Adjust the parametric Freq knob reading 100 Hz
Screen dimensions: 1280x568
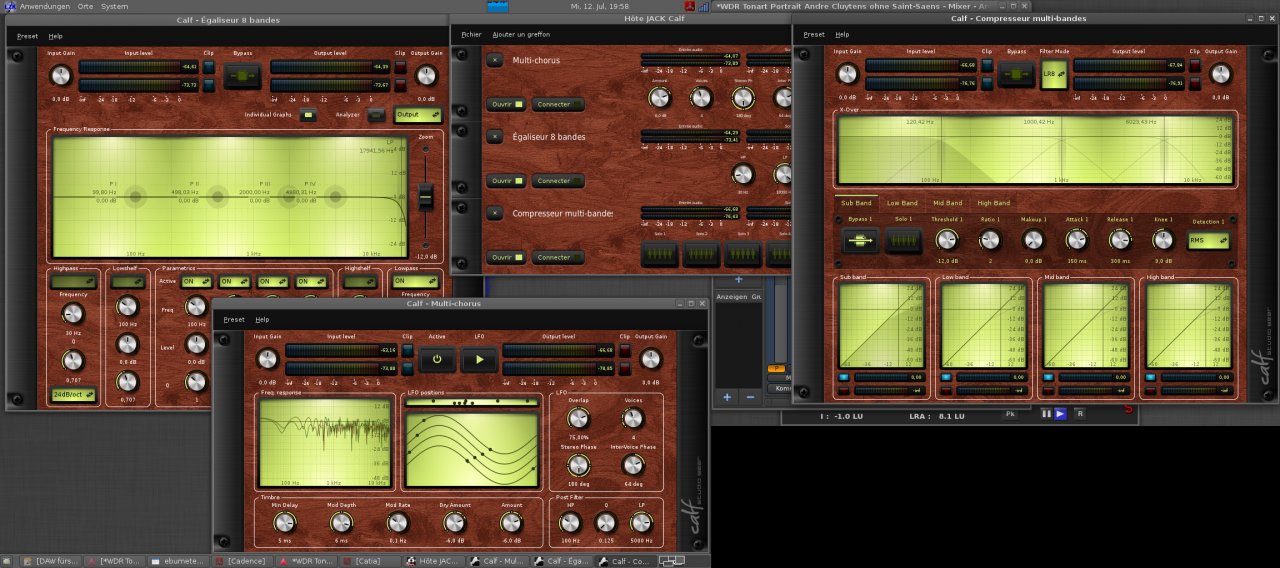click(196, 306)
